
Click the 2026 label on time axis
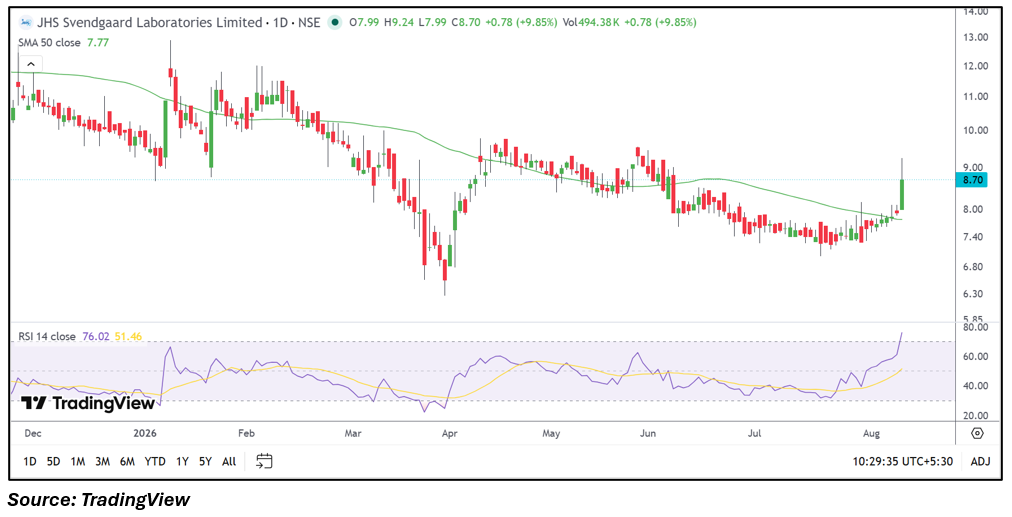click(x=145, y=433)
